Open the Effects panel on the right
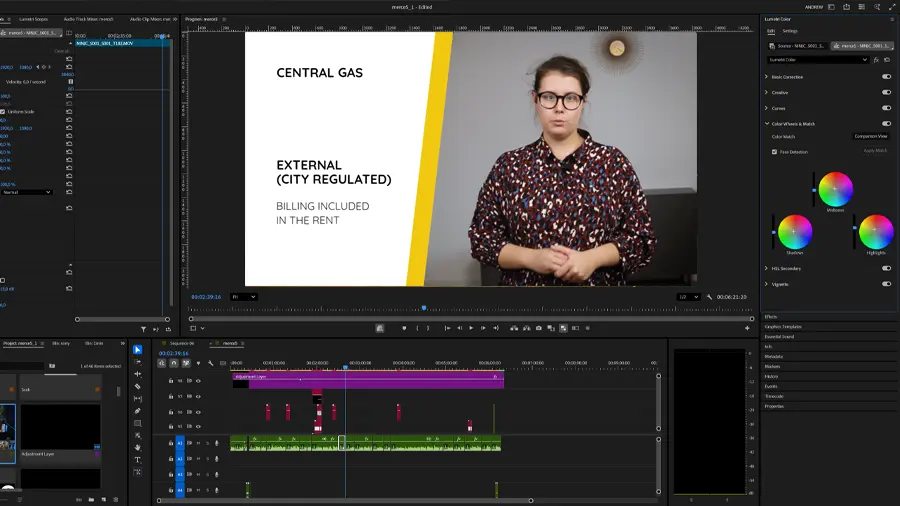Image resolution: width=900 pixels, height=506 pixels. click(771, 317)
